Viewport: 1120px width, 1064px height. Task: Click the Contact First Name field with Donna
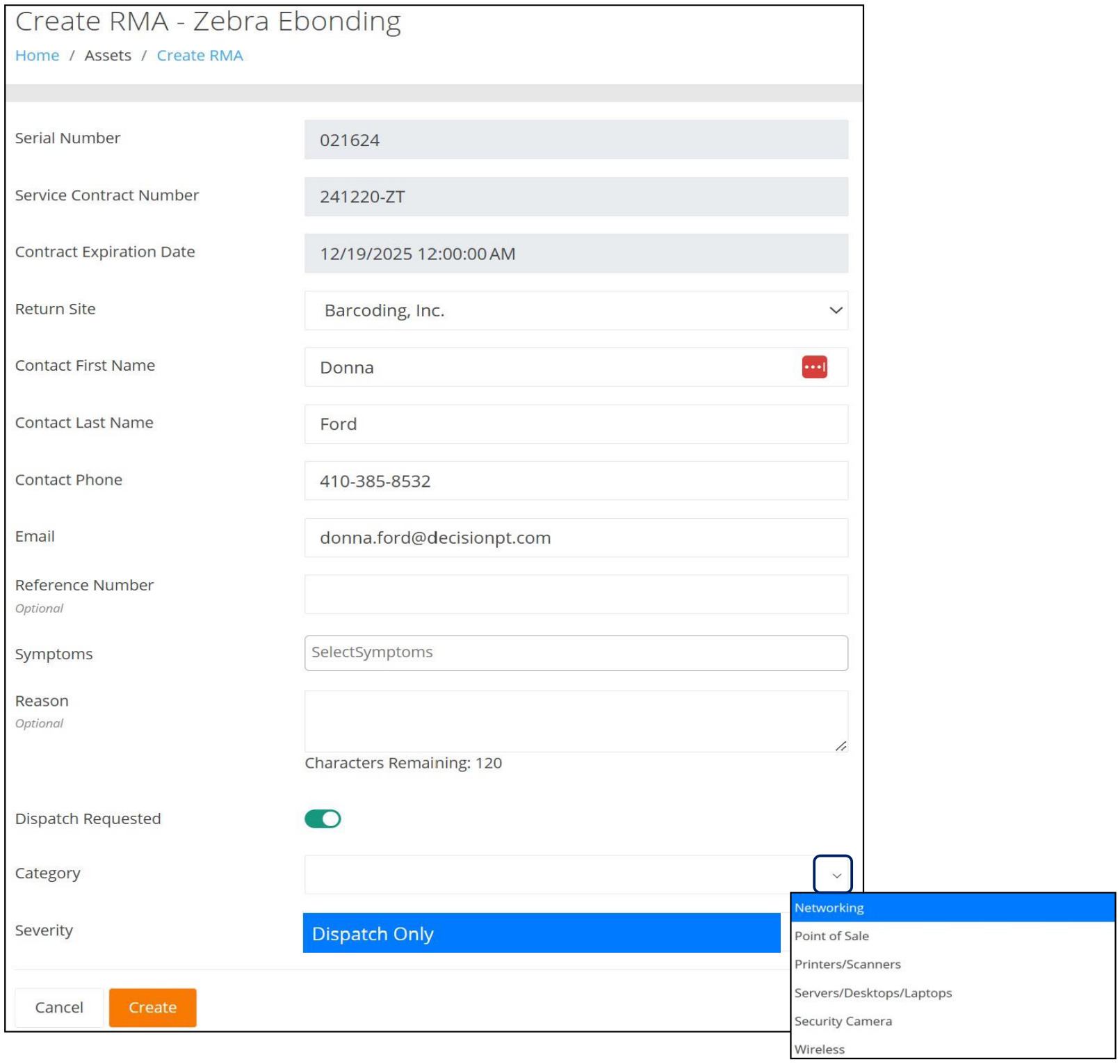[576, 367]
